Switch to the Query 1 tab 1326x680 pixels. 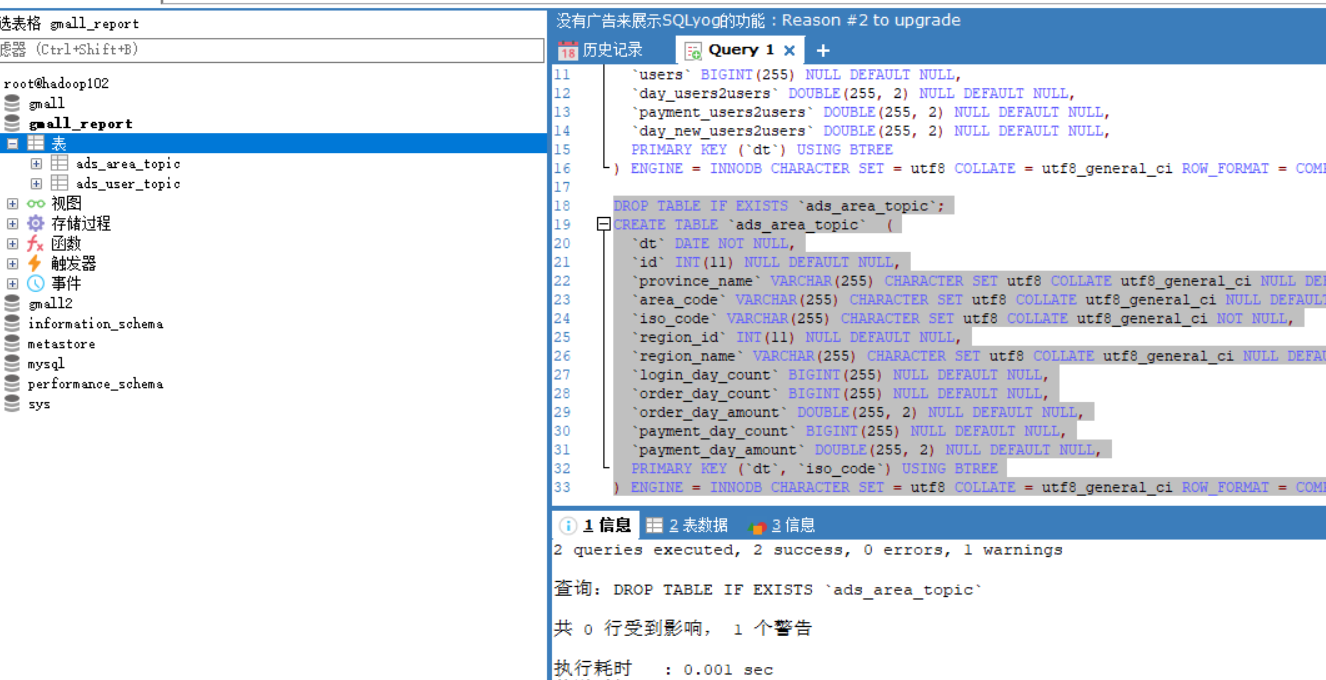click(741, 50)
